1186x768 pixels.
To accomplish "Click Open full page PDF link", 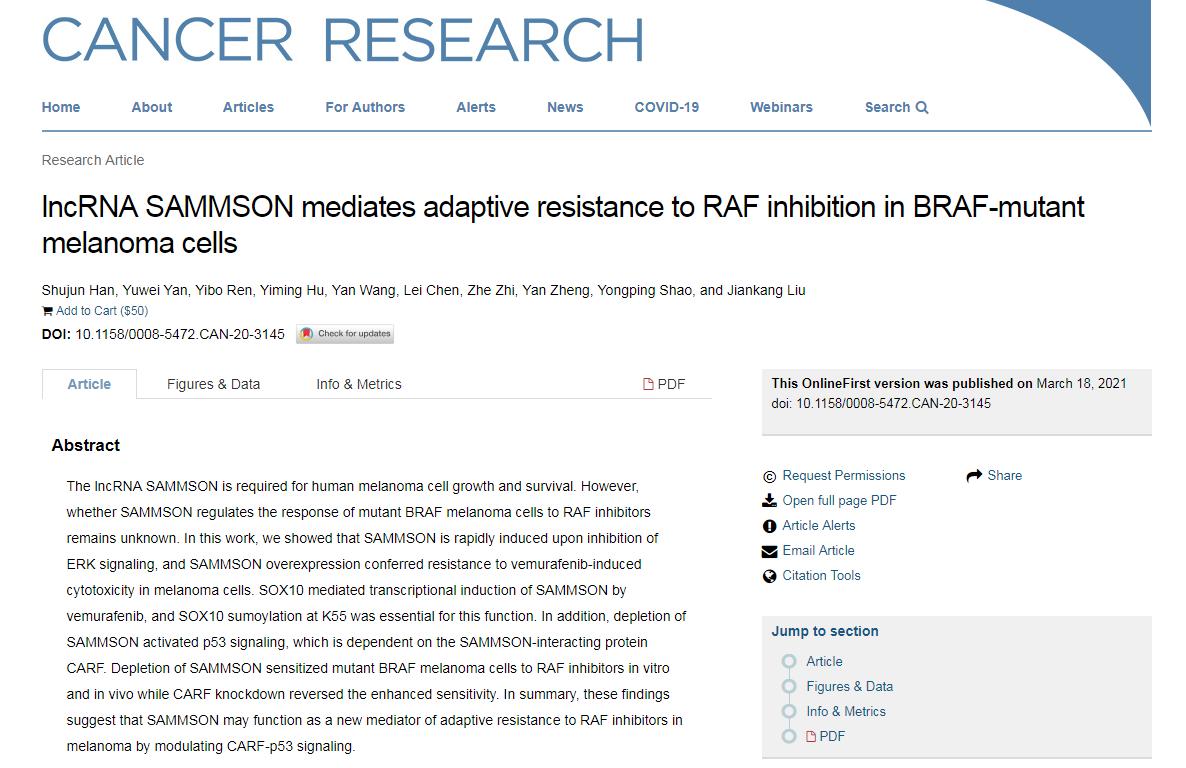I will point(839,501).
